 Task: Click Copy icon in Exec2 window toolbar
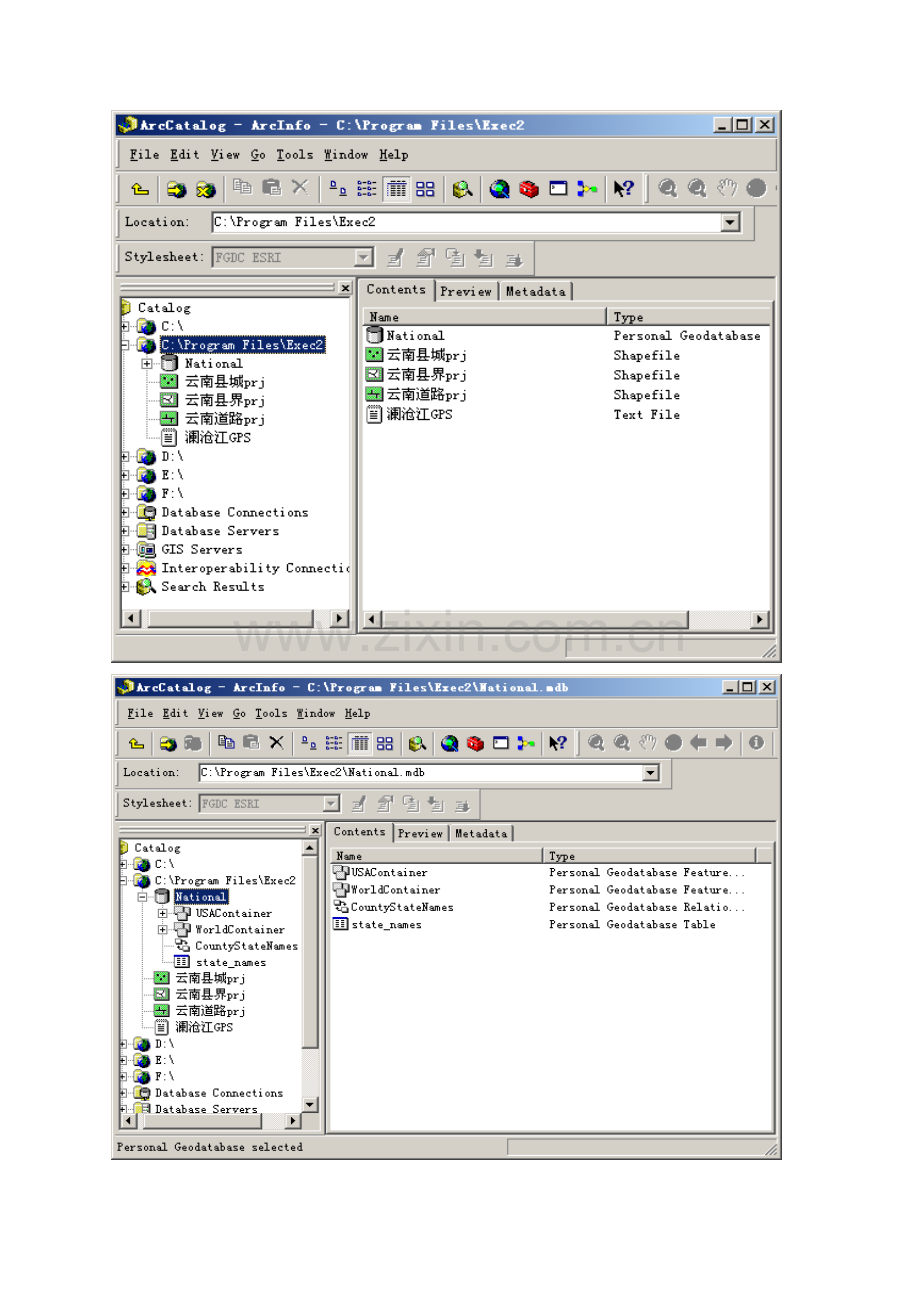click(x=243, y=187)
